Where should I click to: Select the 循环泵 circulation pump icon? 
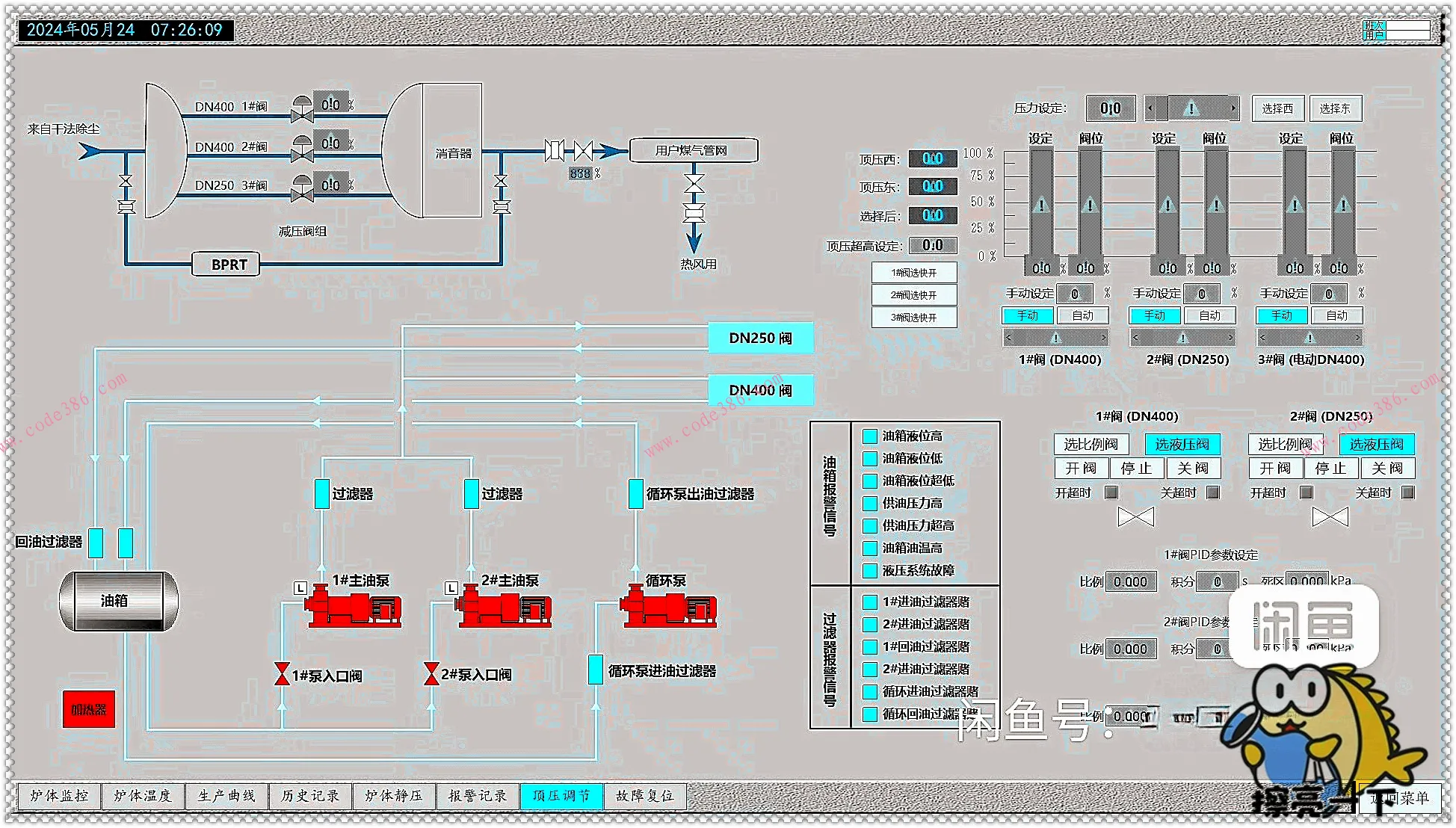point(667,608)
